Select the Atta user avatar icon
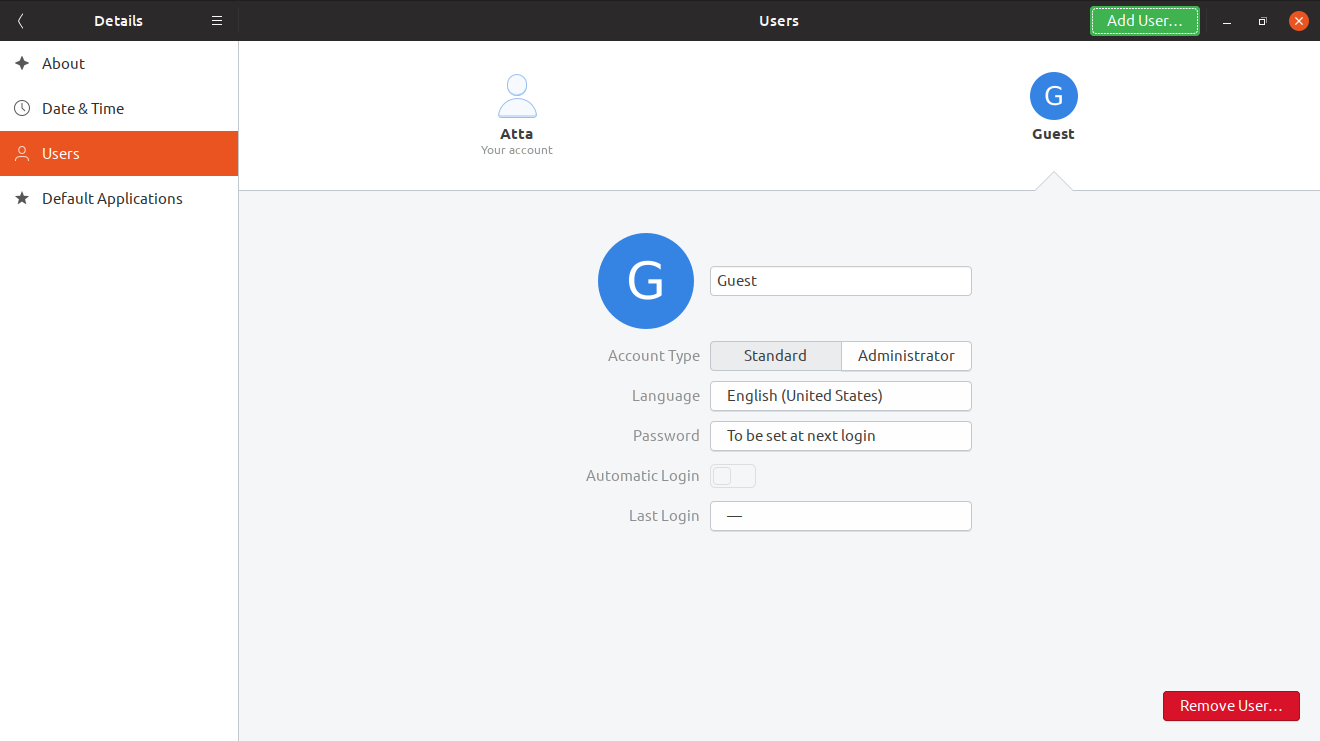The height and width of the screenshot is (741, 1320). coord(517,97)
